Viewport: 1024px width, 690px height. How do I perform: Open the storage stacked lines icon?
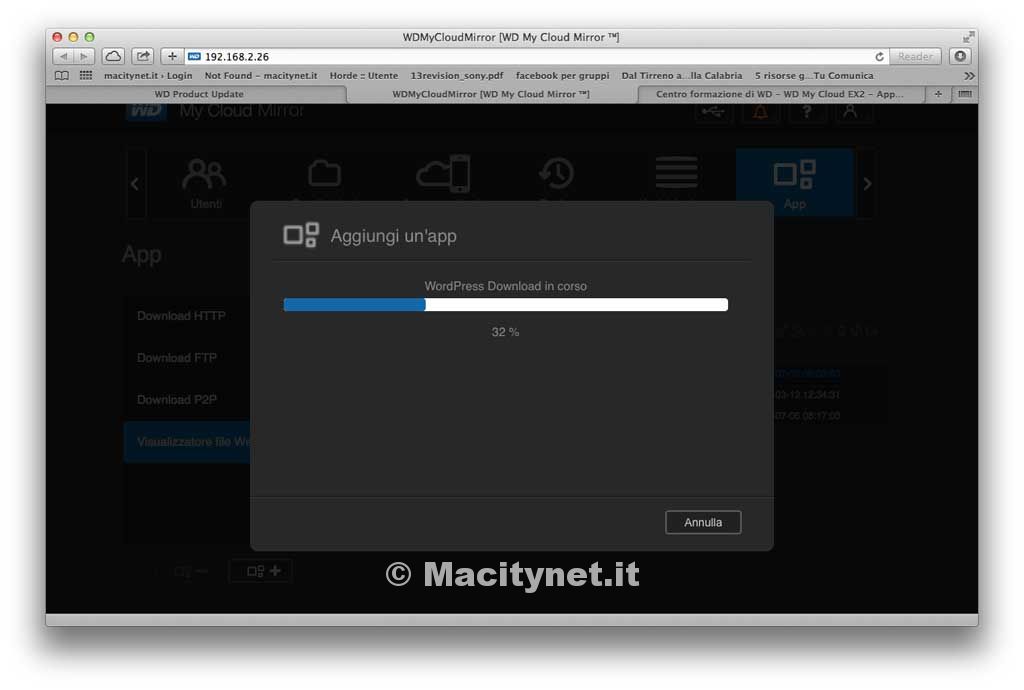coord(677,172)
